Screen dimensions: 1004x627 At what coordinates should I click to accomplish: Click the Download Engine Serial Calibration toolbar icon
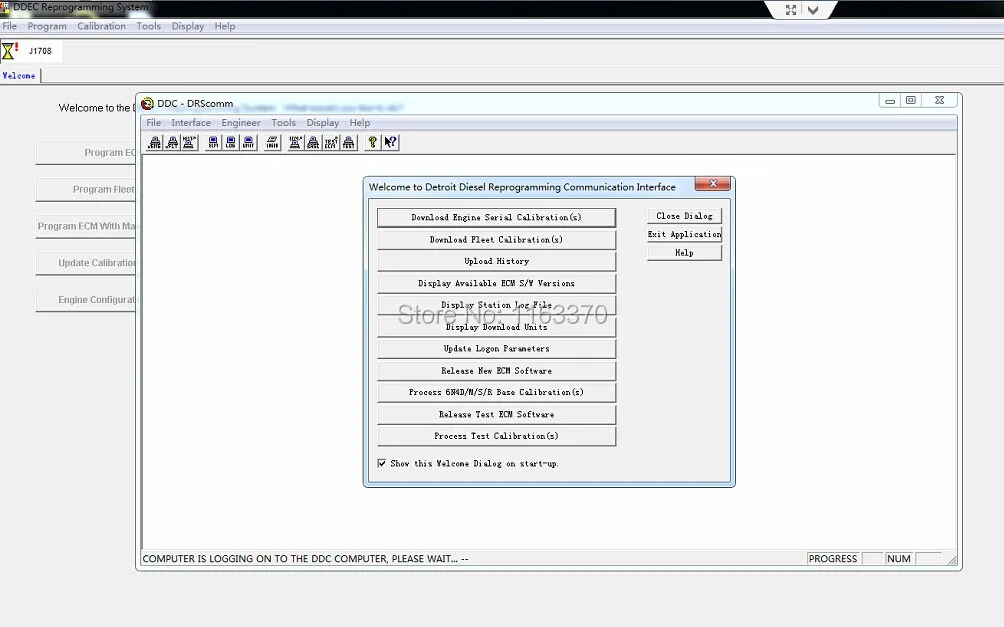pos(154,142)
